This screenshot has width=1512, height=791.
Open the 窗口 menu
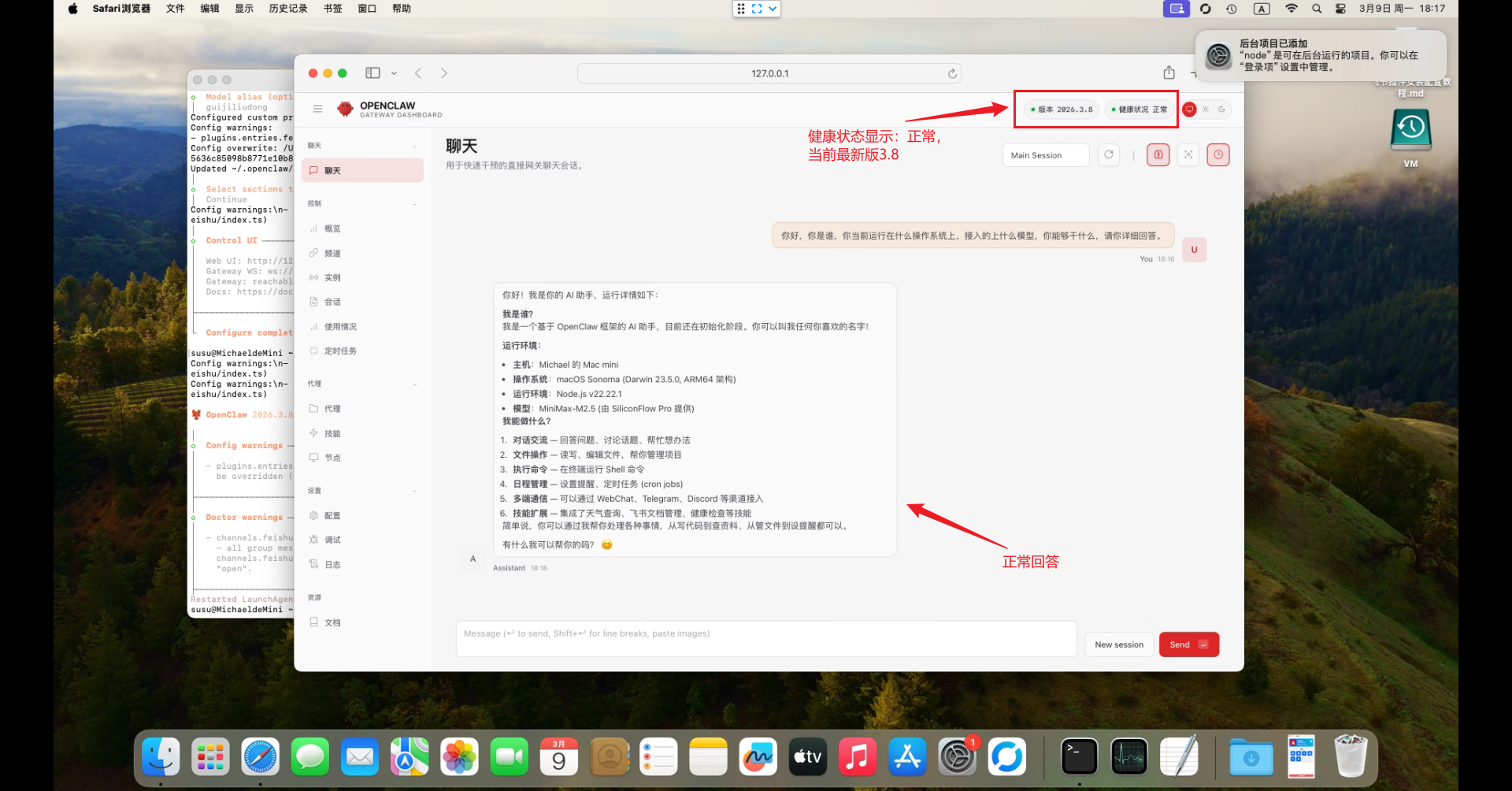pyautogui.click(x=367, y=9)
